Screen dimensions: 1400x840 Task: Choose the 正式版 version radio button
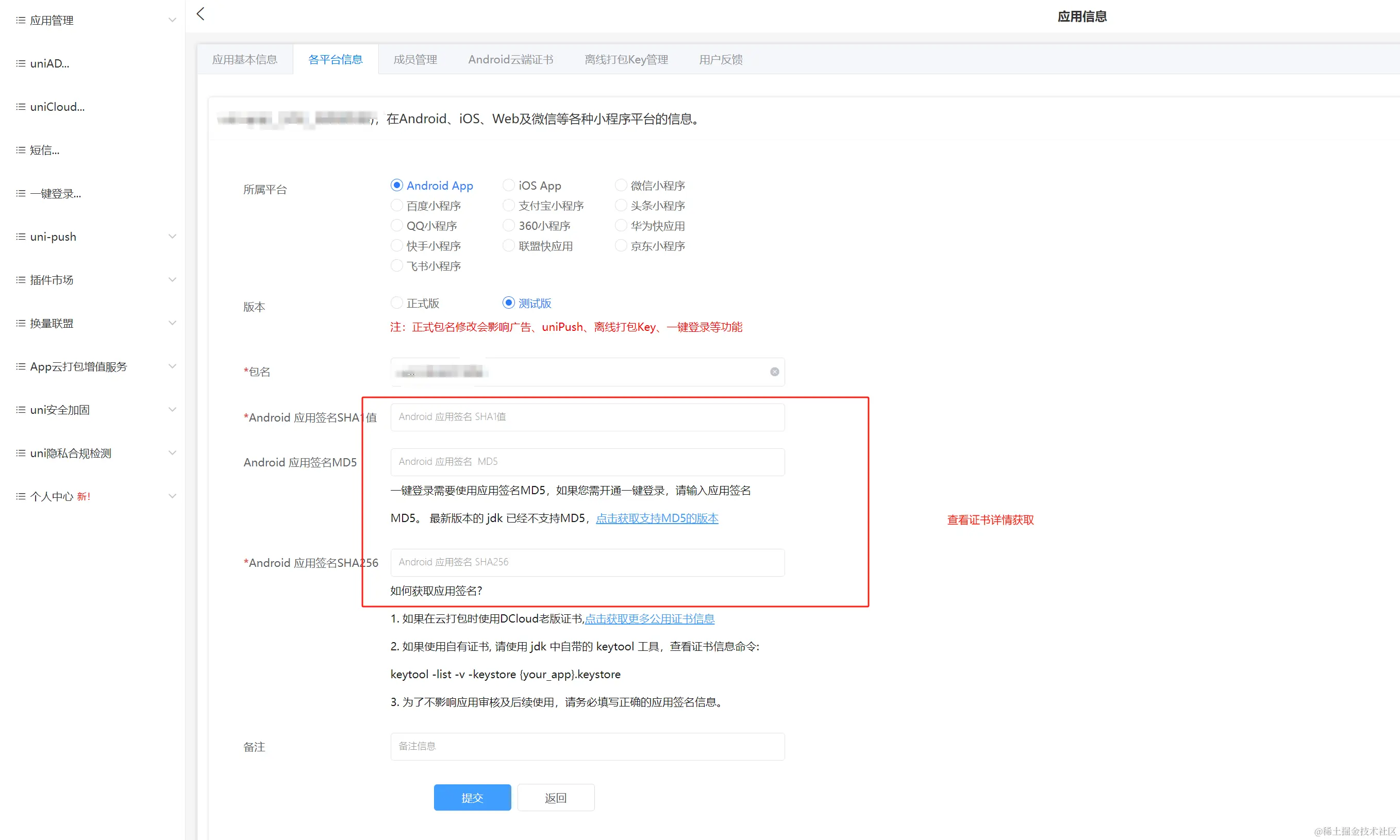click(x=397, y=303)
